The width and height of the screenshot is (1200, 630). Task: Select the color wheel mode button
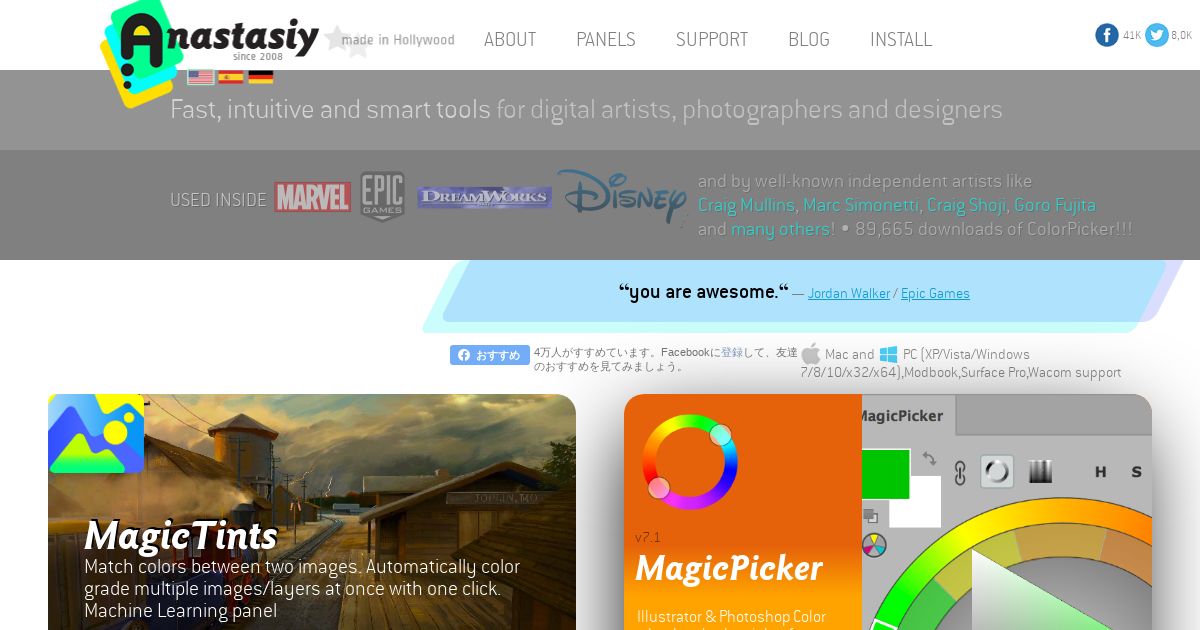click(997, 471)
